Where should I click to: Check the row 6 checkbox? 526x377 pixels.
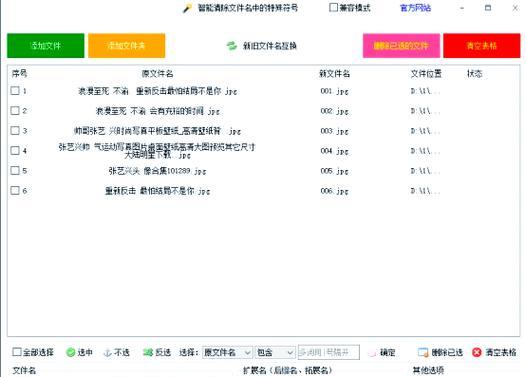(15, 191)
